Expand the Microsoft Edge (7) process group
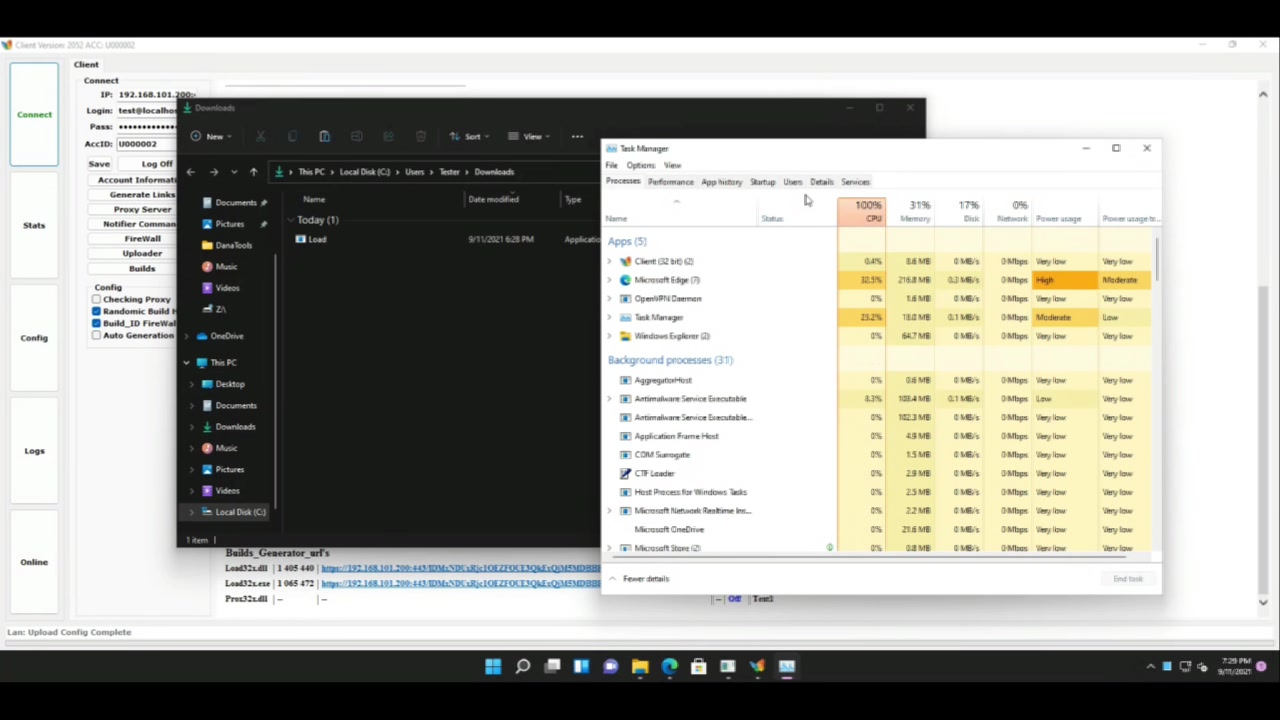Screen dimensions: 1280x720 (610, 280)
